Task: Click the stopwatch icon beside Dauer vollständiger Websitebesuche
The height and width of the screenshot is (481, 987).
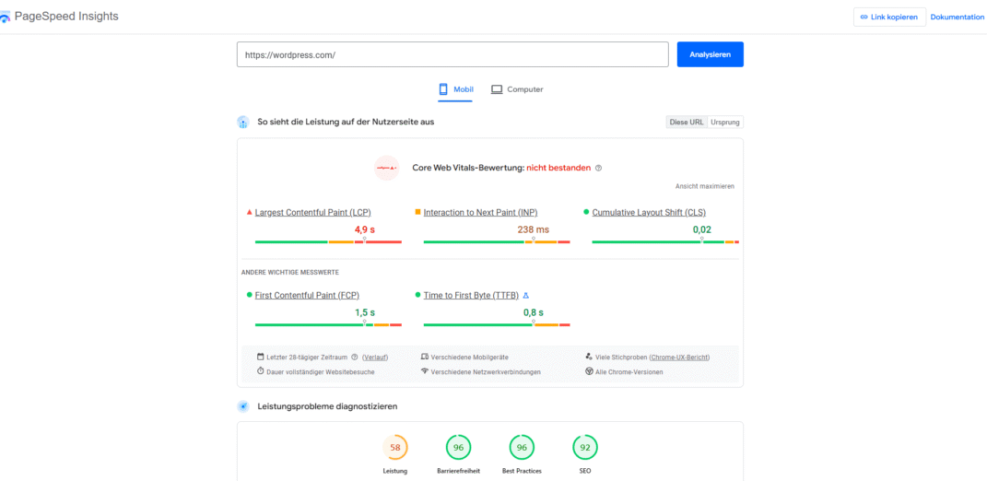Action: click(261, 371)
